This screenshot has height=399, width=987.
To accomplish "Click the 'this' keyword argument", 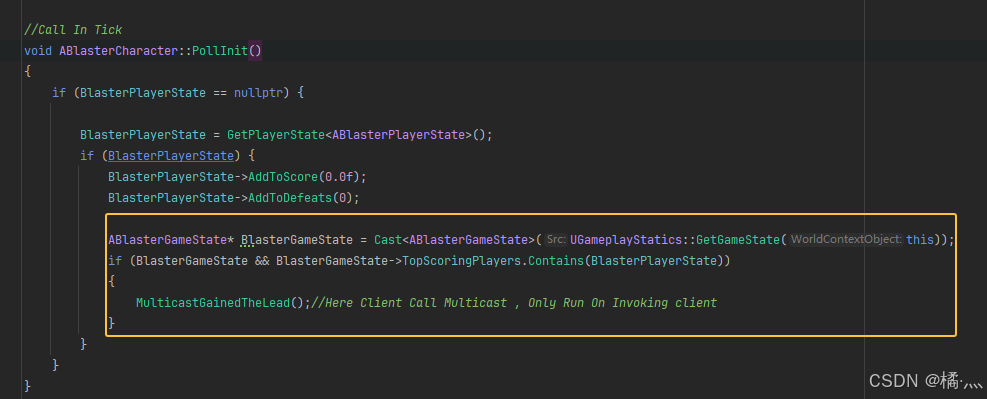I will 920,240.
